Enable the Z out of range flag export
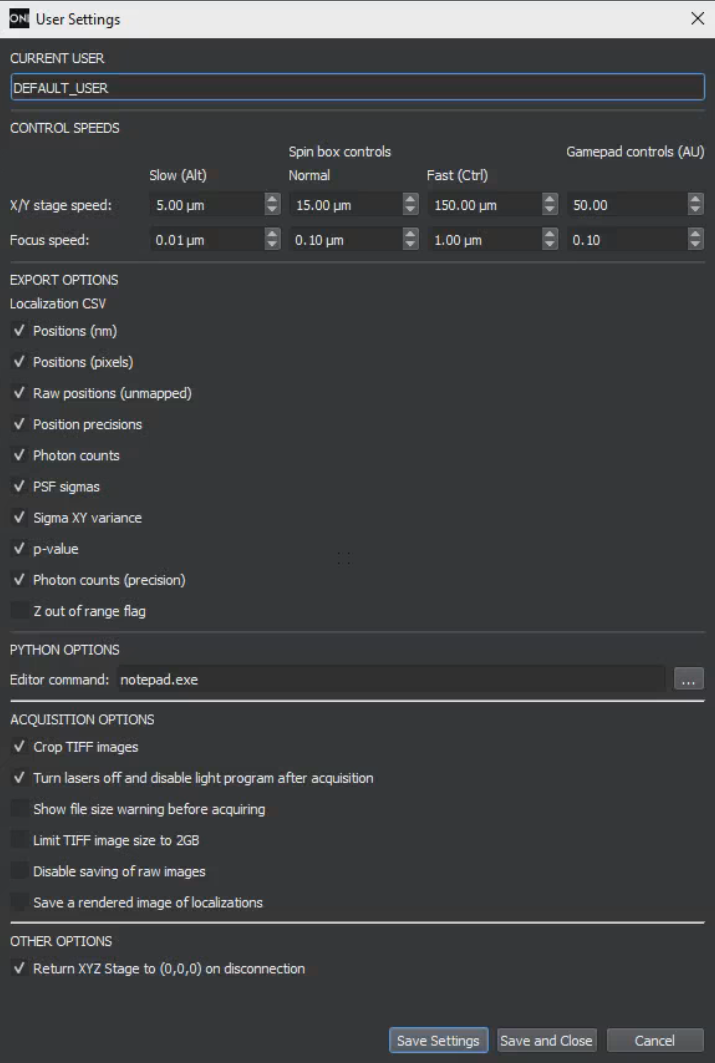This screenshot has height=1063, width=715. tap(19, 610)
